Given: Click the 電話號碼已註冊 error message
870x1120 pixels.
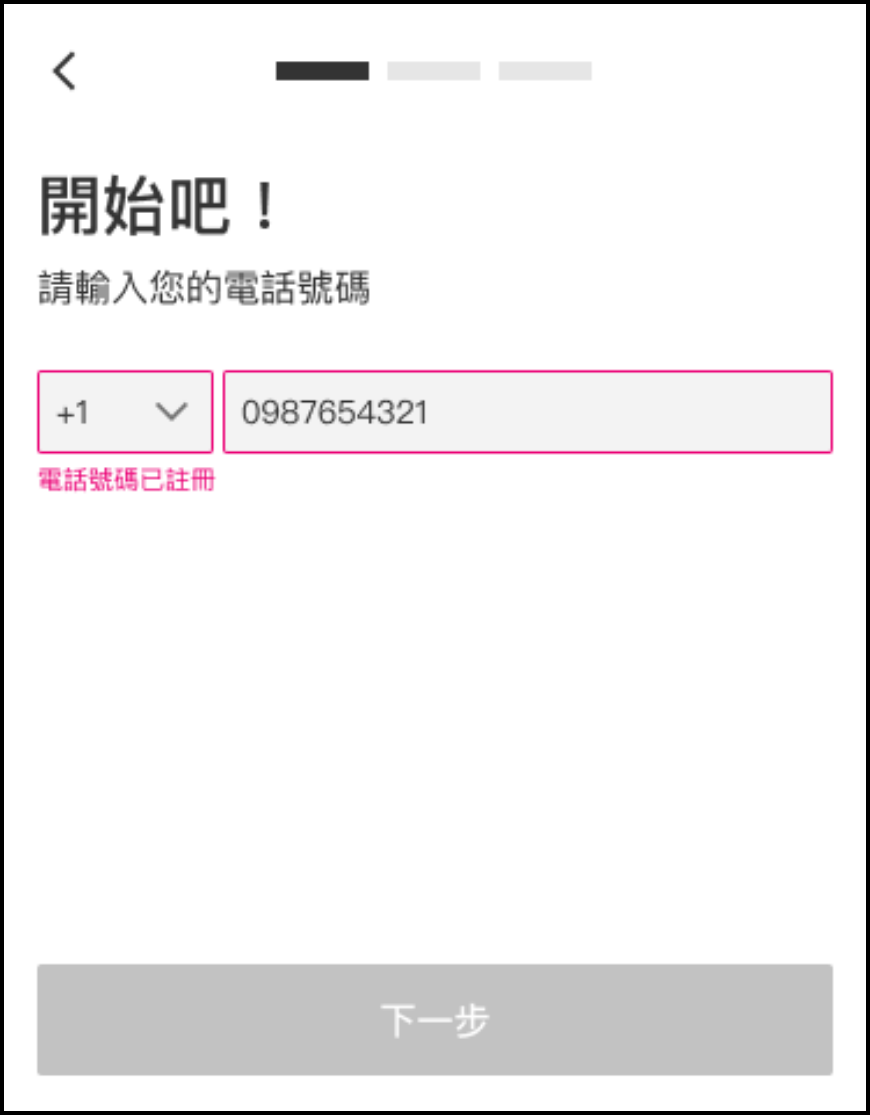Looking at the screenshot, I should tap(126, 479).
